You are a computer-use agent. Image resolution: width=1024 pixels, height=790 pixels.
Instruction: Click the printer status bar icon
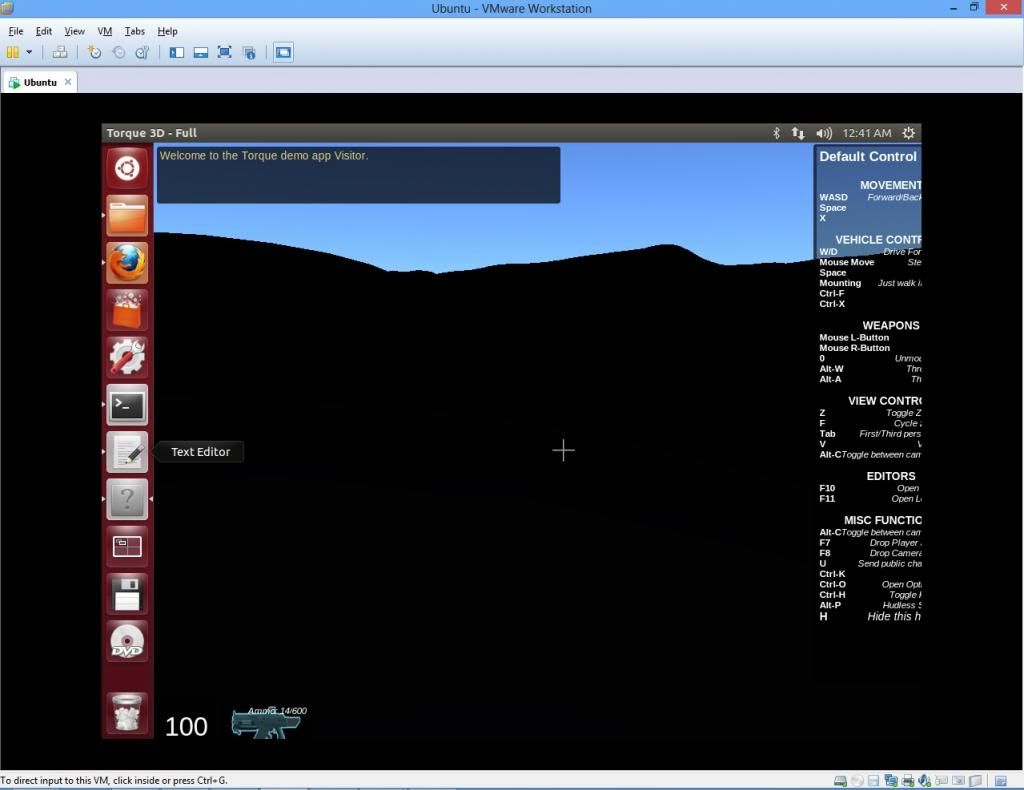(907, 780)
